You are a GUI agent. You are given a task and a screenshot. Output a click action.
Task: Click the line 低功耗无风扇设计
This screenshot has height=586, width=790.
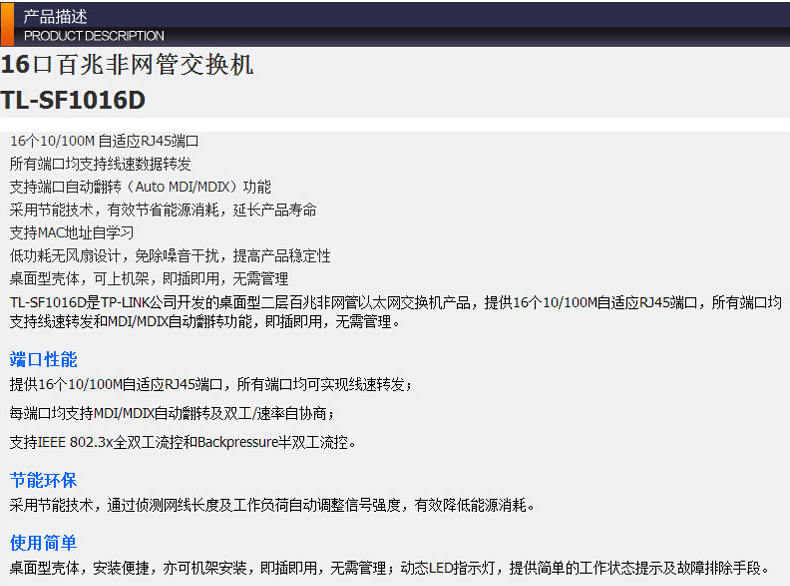170,256
